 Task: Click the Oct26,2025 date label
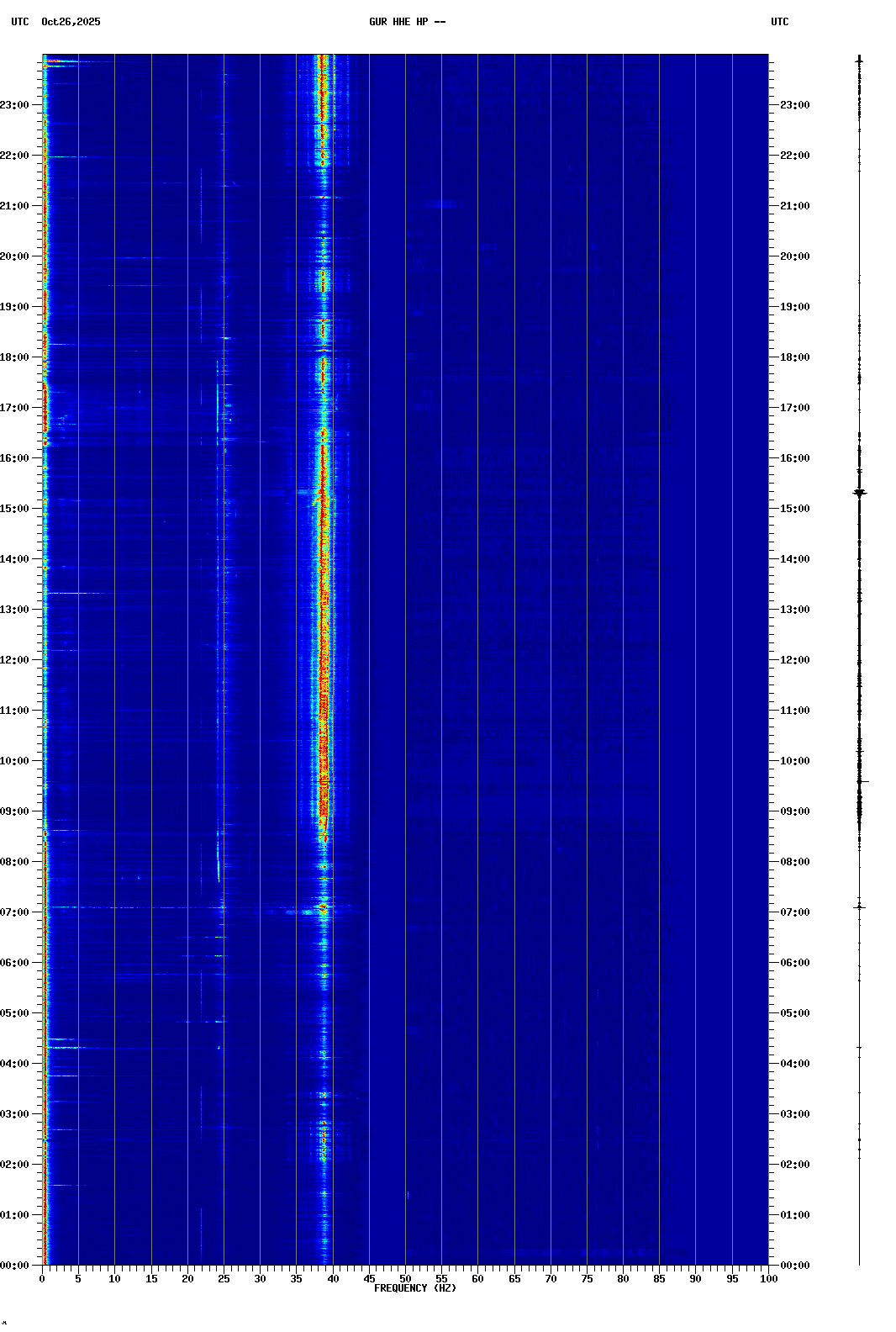pos(71,22)
